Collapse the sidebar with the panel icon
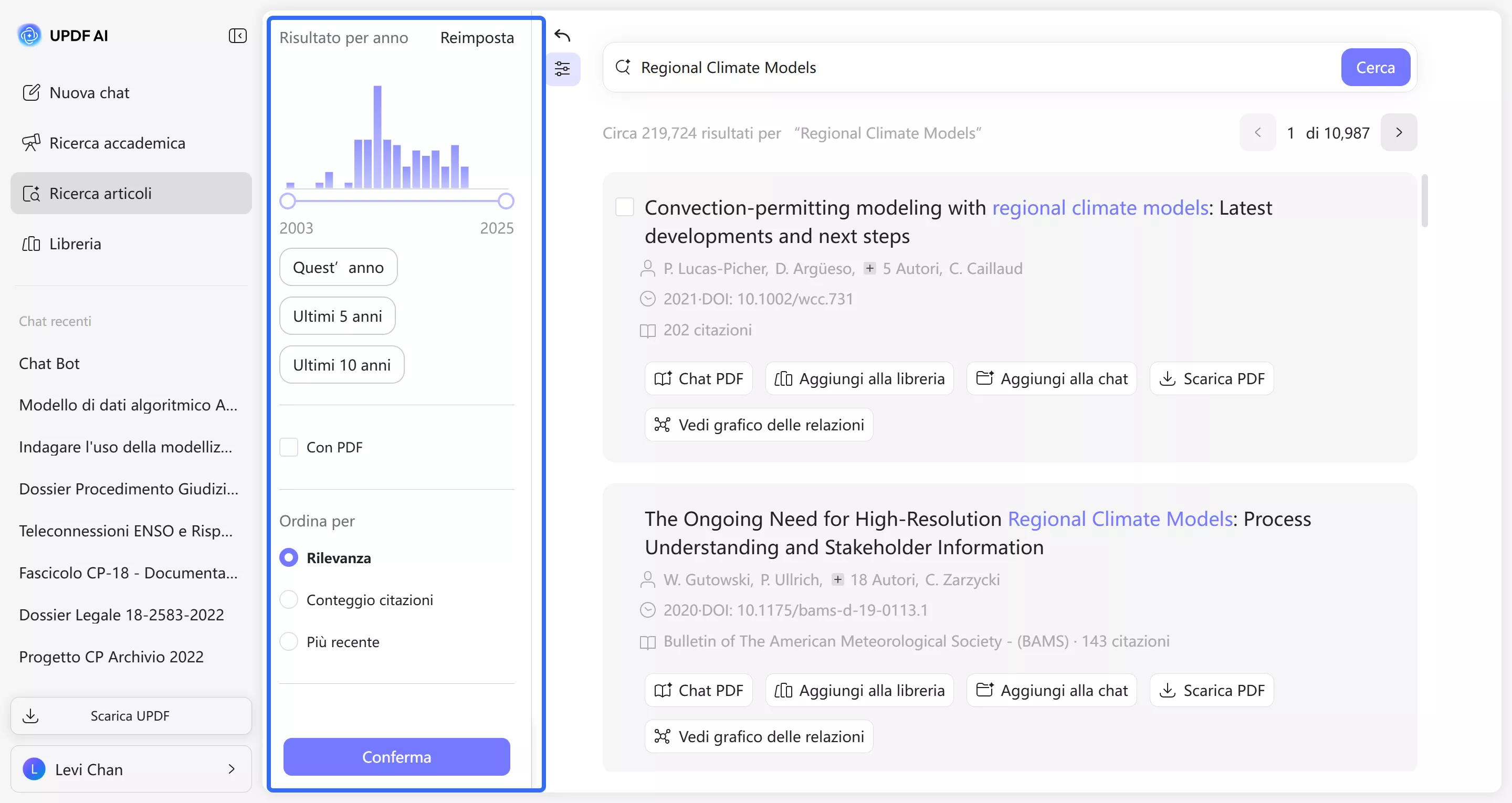Screen dimensions: 1512x803 [237, 36]
